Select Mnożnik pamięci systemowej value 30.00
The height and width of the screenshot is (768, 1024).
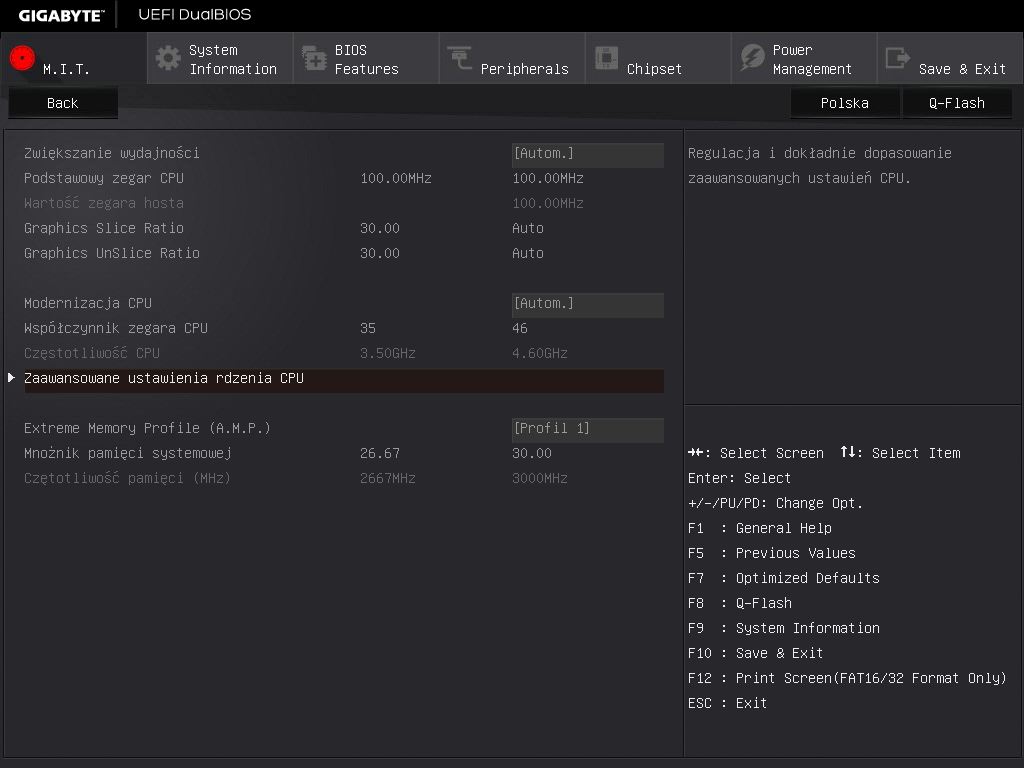tap(532, 453)
